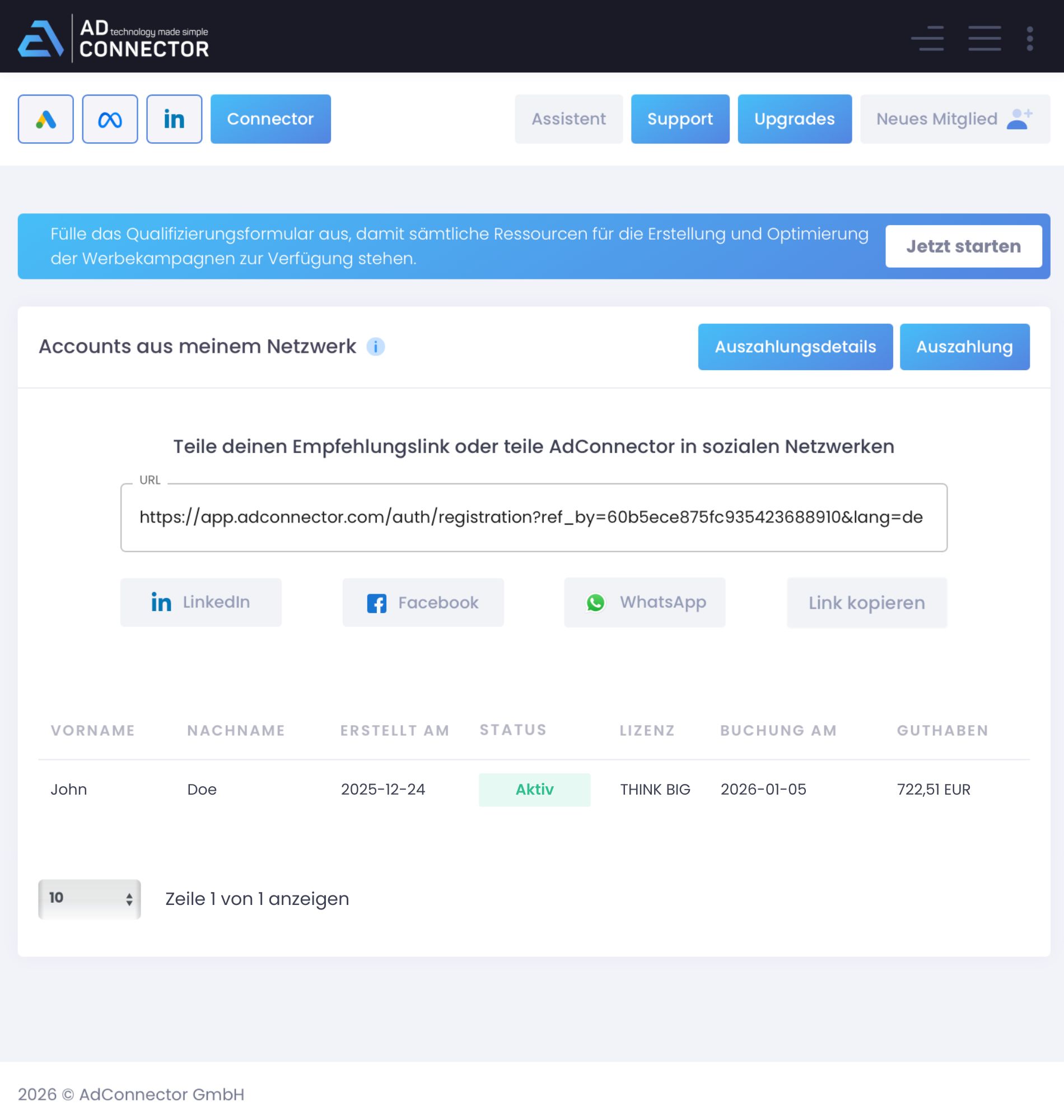Sort table by Guthaben column header

942,730
